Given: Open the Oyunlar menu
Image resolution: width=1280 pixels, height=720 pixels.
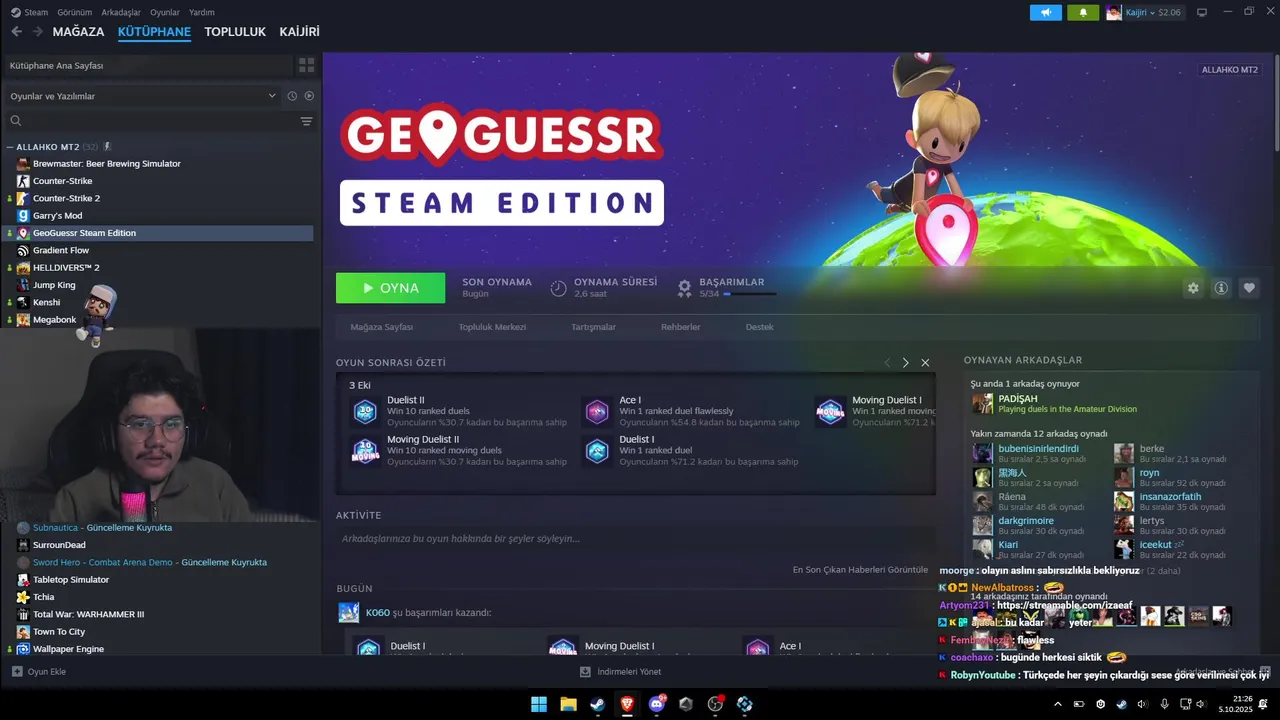Looking at the screenshot, I should point(165,12).
